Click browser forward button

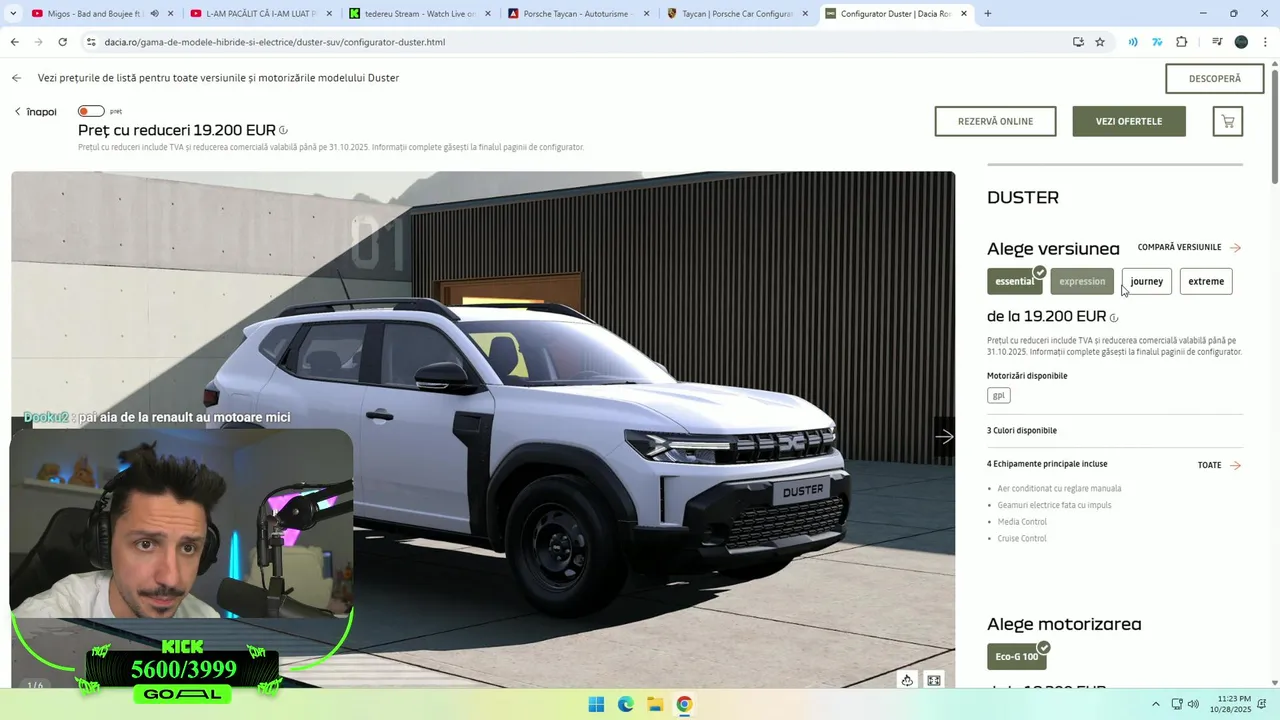38,42
